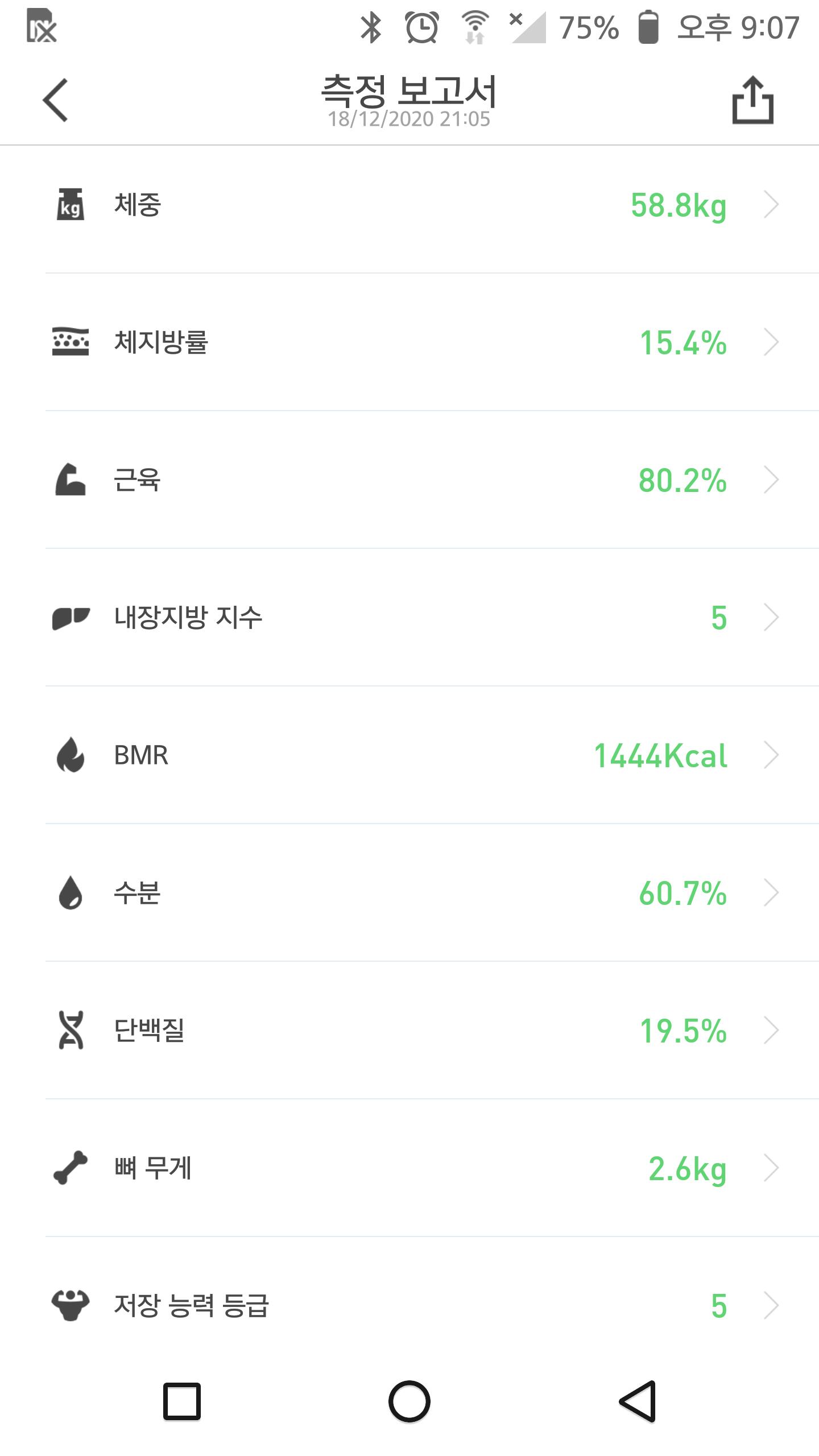The width and height of the screenshot is (819, 1456).
Task: Expand the 근육 row chevron
Action: tap(771, 480)
